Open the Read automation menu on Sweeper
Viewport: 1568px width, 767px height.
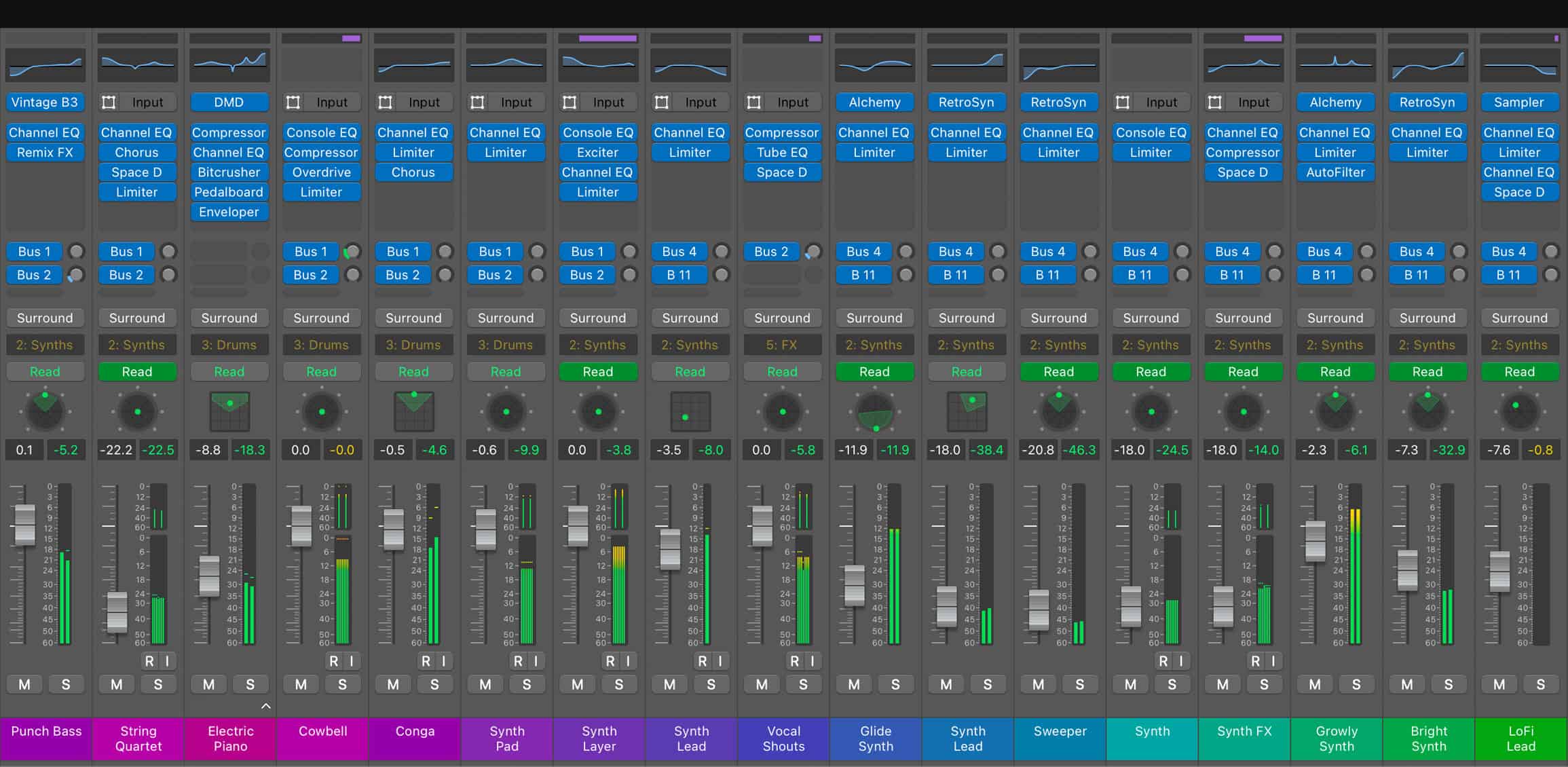pos(1059,372)
